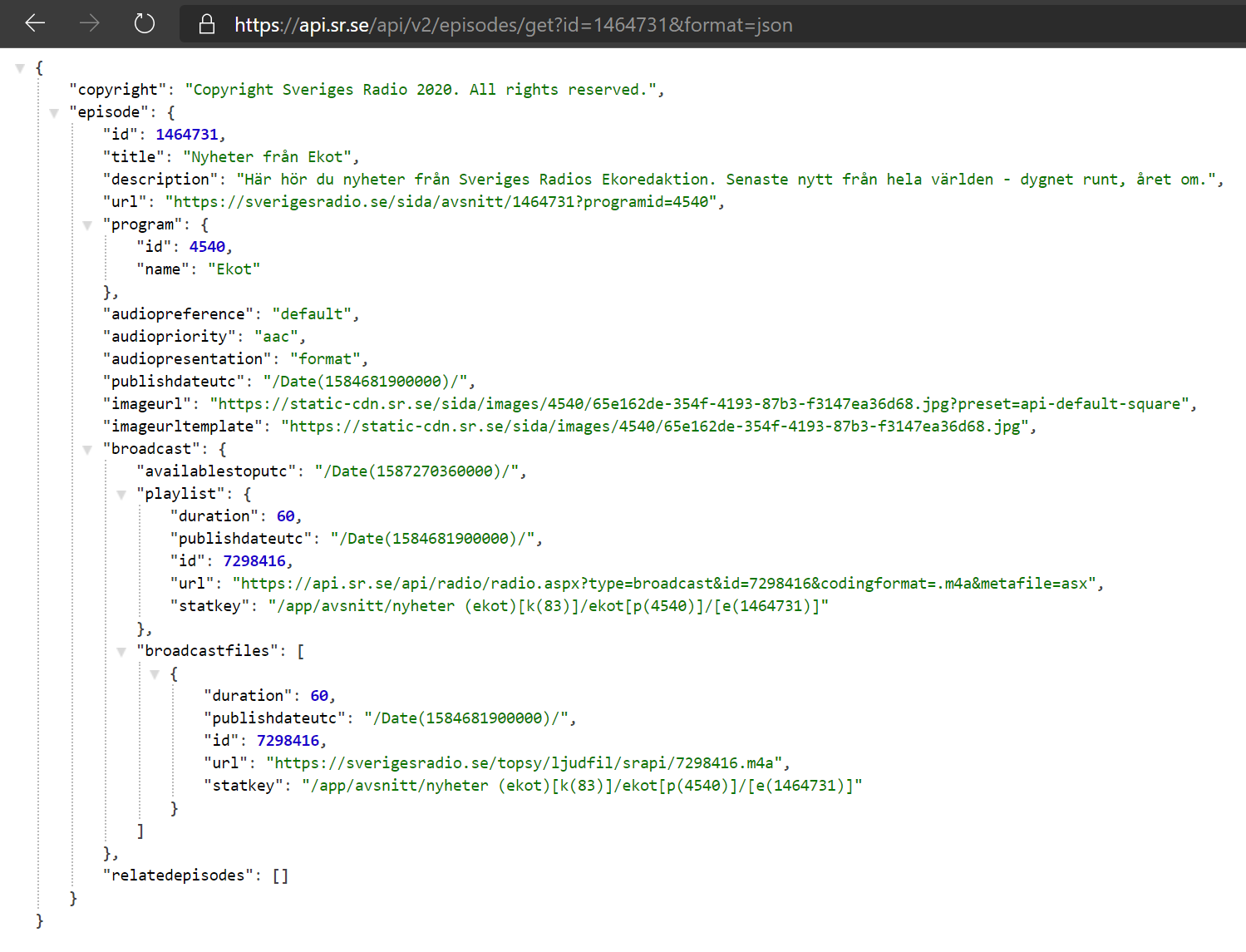Click the description value starting "Här hör du"
Viewport: 1246px width, 952px height.
coord(726,180)
